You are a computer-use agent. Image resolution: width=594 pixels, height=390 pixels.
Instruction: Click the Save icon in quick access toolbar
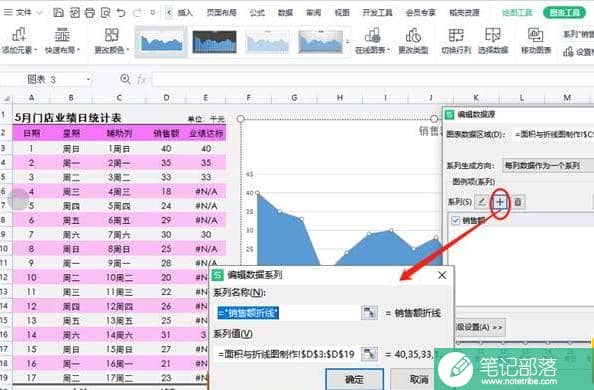(58, 13)
